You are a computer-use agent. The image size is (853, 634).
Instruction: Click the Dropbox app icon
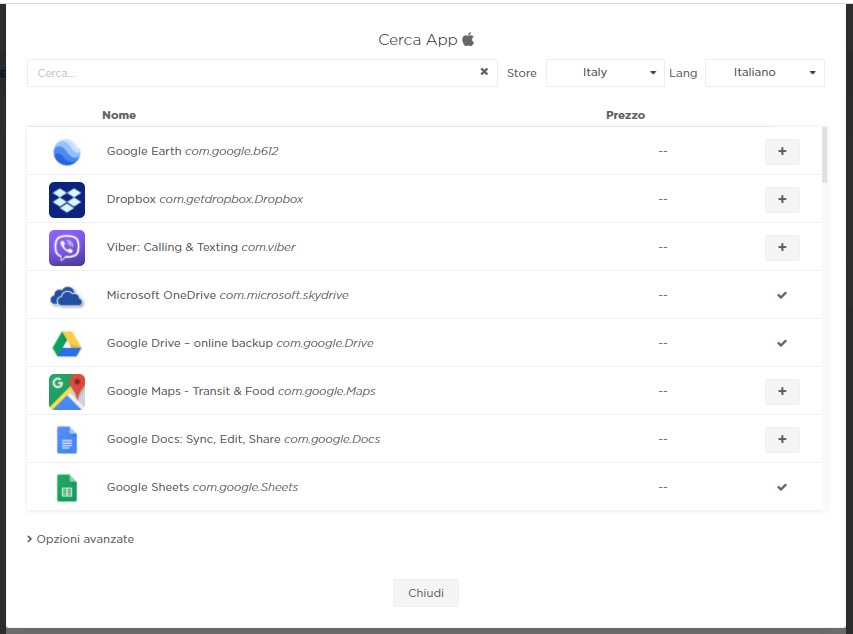point(67,200)
